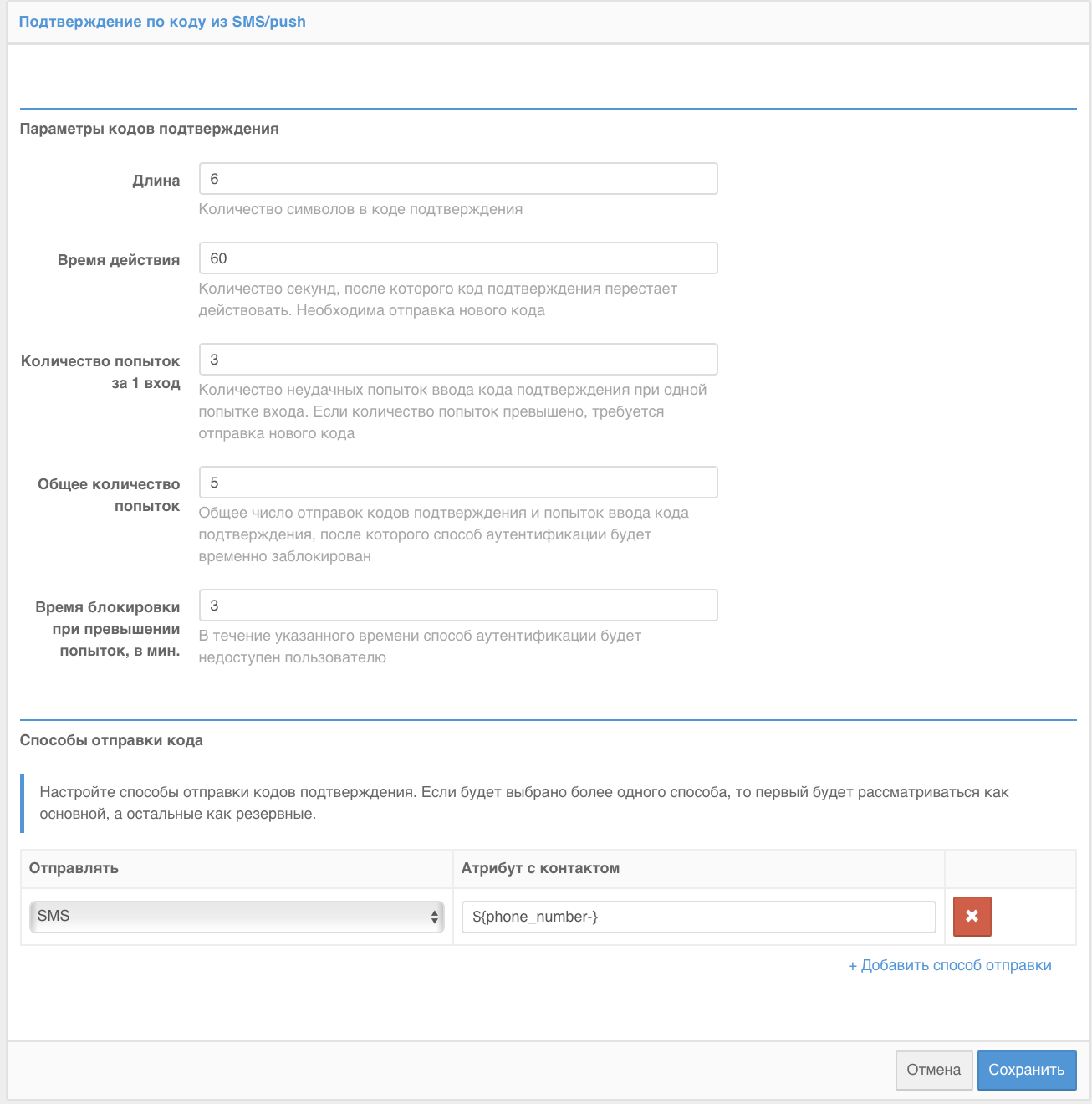The height and width of the screenshot is (1104, 1092).
Task: Click the Время блокировки input field
Action: pyautogui.click(x=458, y=606)
